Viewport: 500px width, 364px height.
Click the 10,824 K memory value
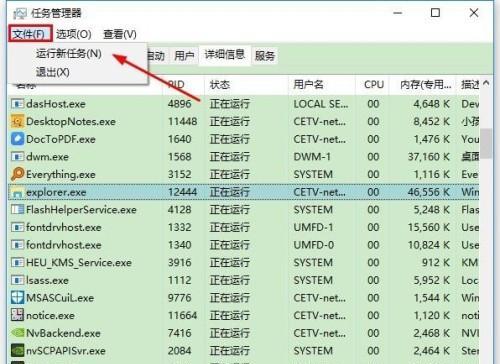[x=429, y=245]
